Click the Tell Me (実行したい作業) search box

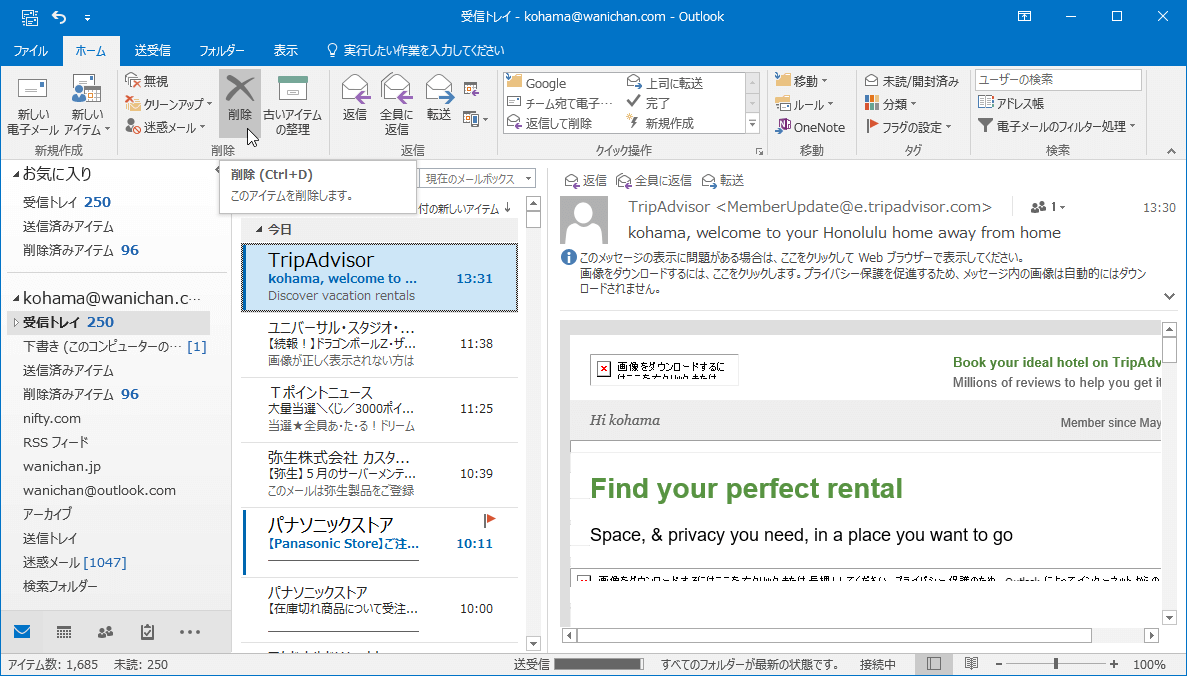click(x=415, y=51)
